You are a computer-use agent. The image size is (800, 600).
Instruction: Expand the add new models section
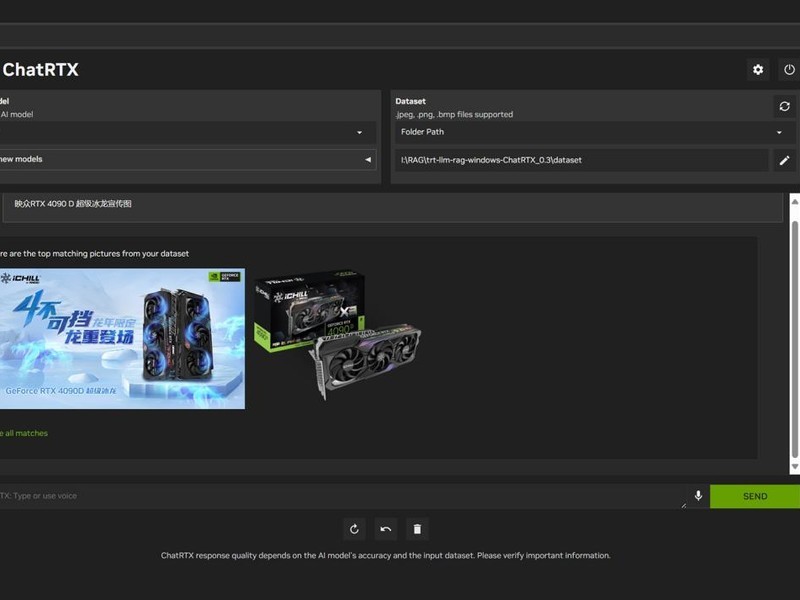(x=188, y=160)
